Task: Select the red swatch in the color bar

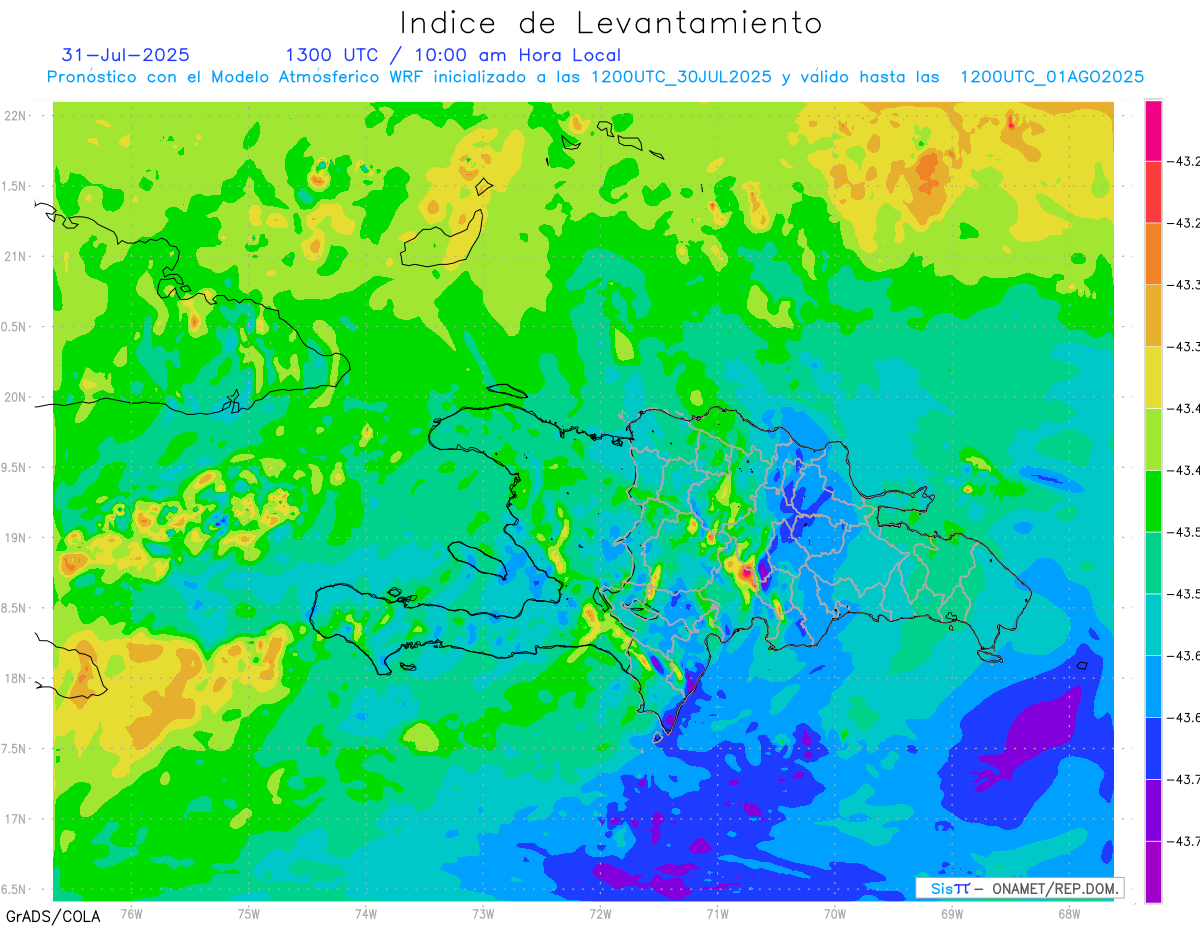Action: pyautogui.click(x=1153, y=192)
